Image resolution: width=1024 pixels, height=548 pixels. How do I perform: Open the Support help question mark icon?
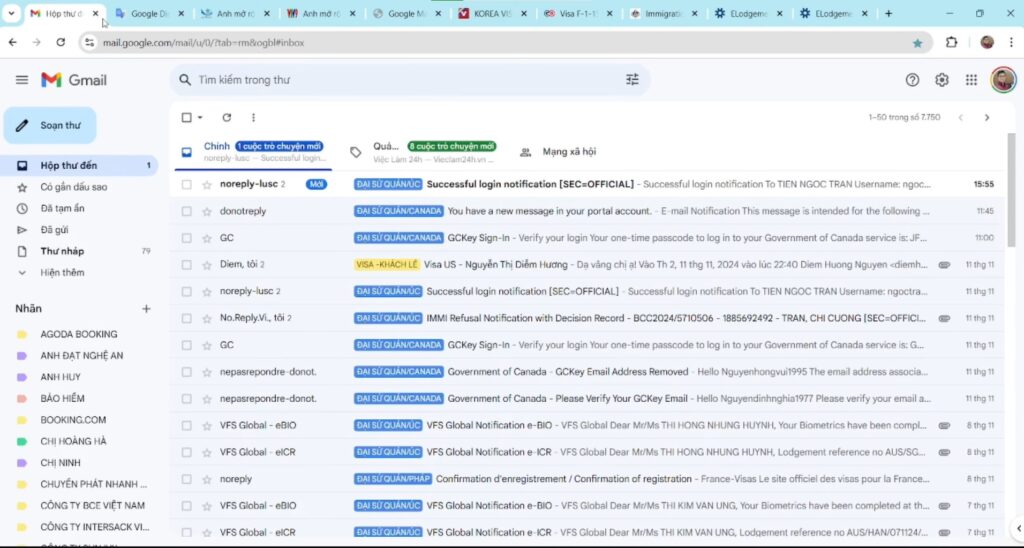pos(912,80)
